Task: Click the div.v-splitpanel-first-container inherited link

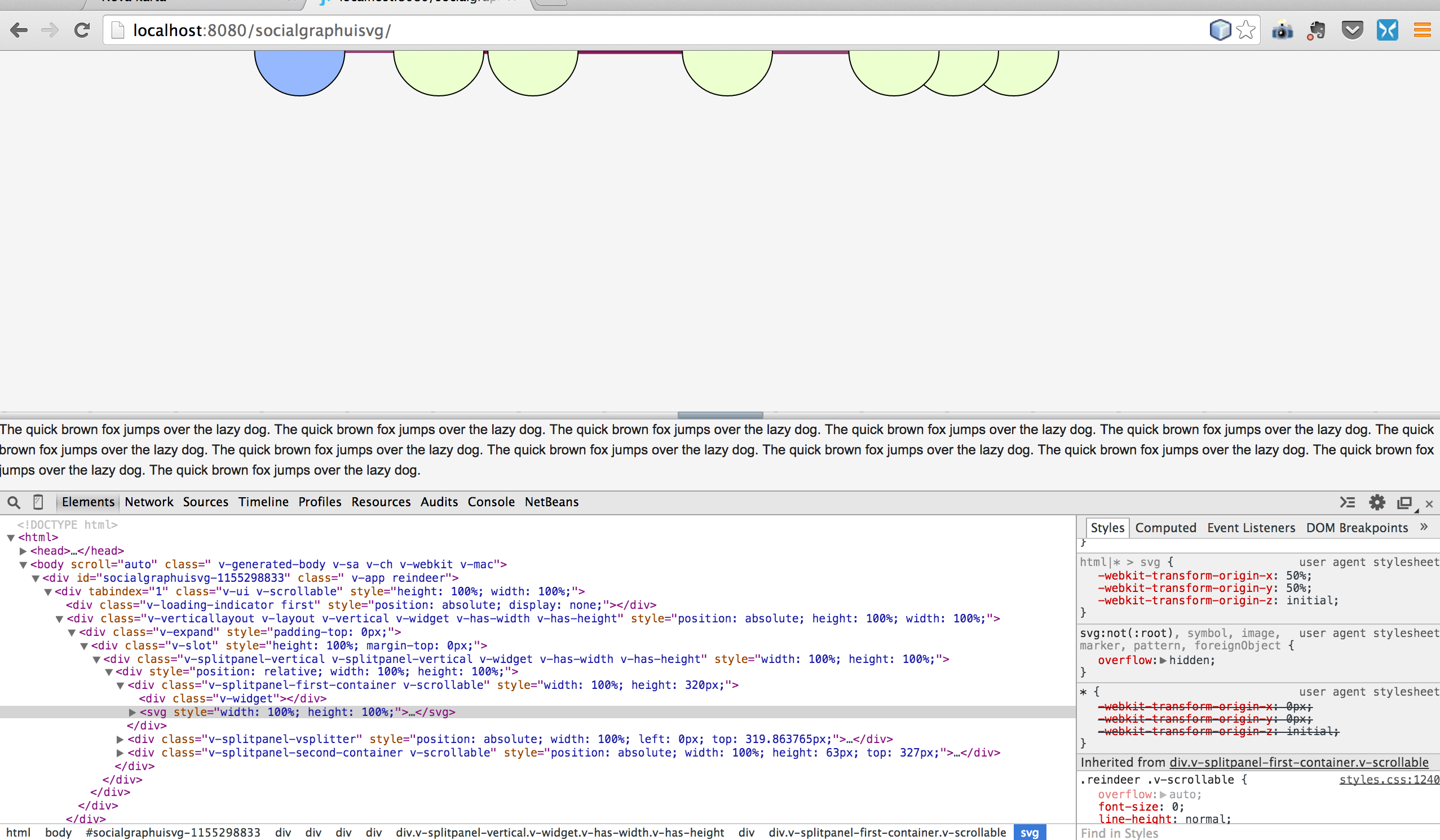Action: [x=1298, y=762]
